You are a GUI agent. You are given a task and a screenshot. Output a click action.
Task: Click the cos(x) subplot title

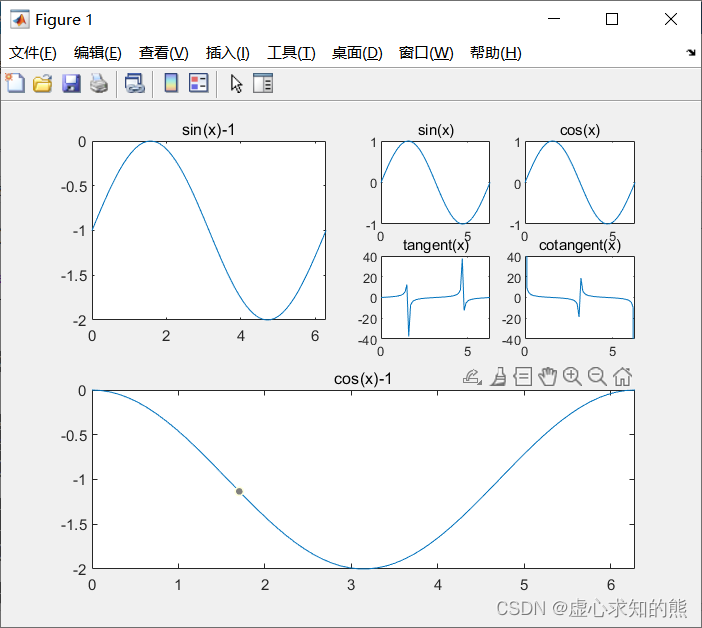[580, 130]
